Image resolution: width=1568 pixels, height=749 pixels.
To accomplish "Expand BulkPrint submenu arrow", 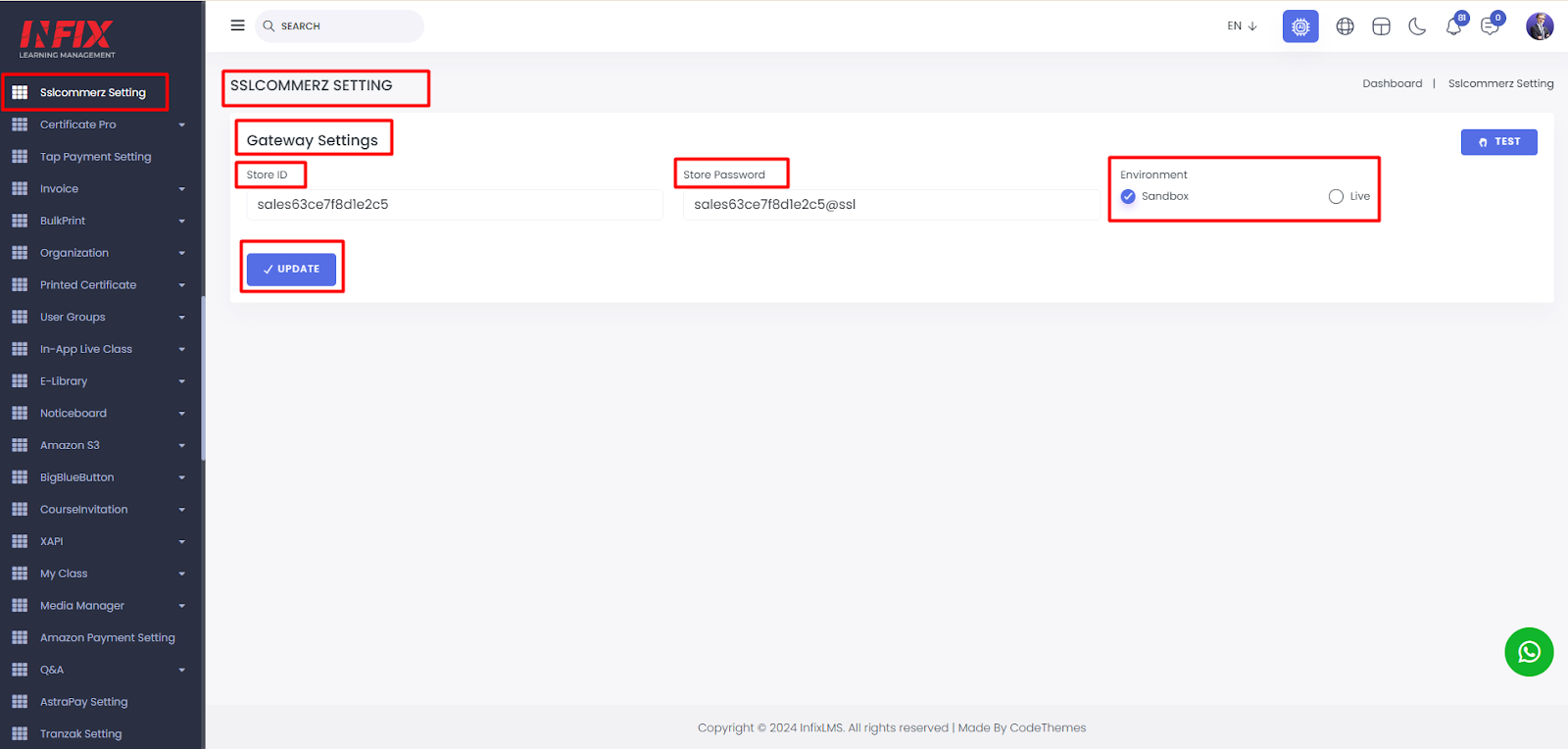I will (x=181, y=221).
